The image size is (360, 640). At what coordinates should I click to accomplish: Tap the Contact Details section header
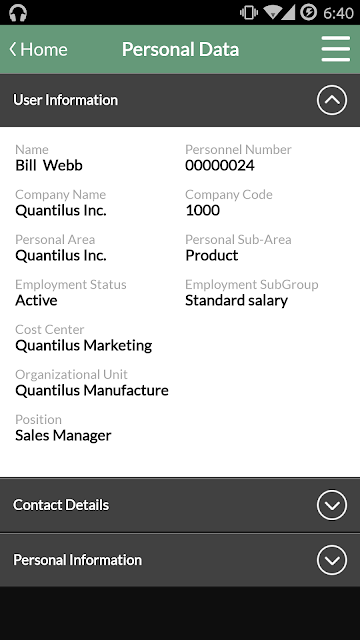[180, 505]
